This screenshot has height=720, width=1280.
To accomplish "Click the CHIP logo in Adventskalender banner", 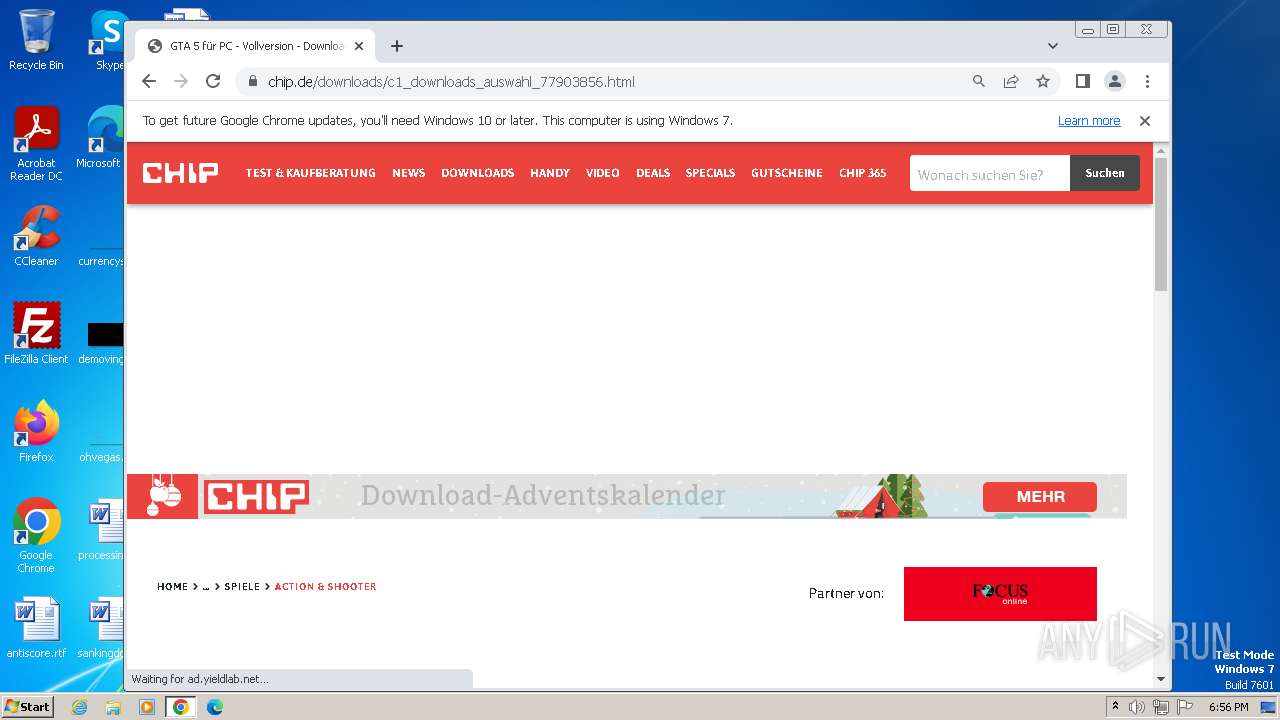I will point(256,496).
